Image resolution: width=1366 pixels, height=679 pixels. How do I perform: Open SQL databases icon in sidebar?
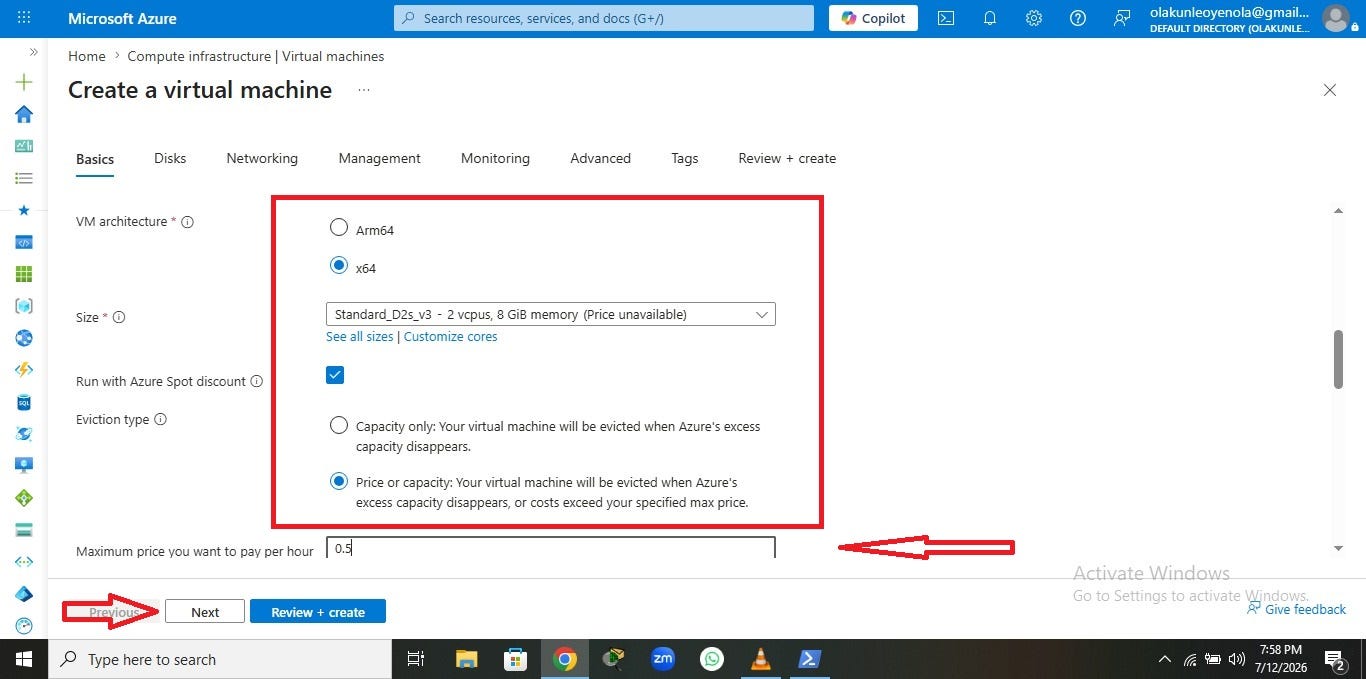click(x=24, y=402)
